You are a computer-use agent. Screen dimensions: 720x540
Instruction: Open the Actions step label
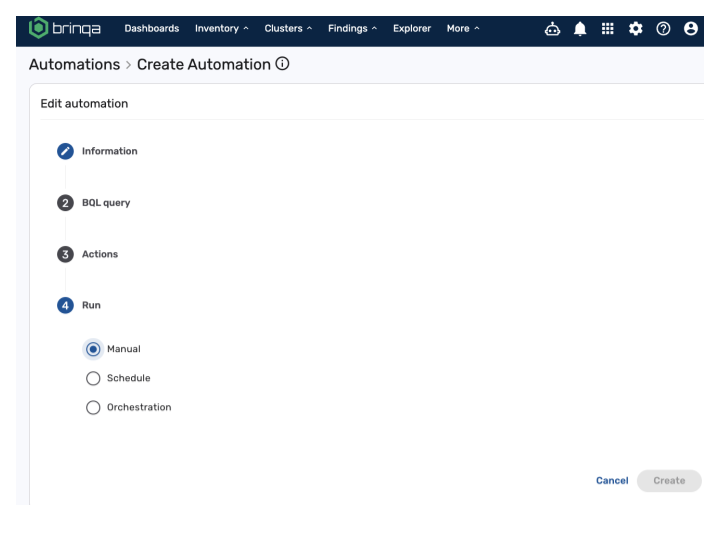100,254
